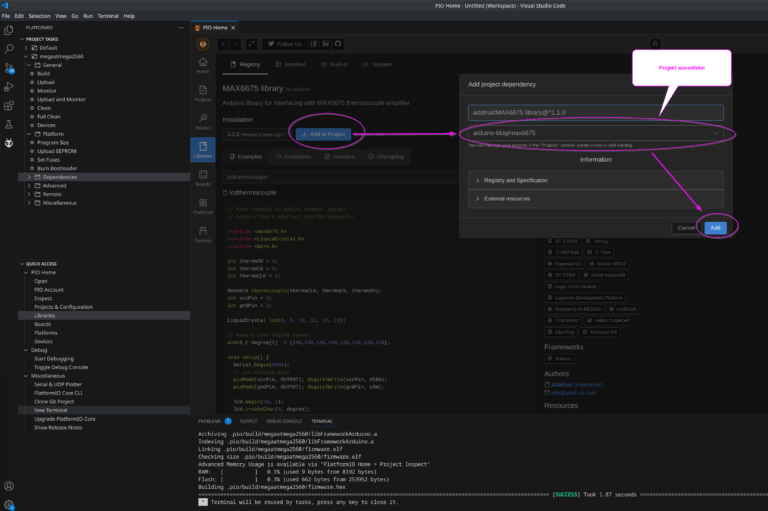Expand External resources section
This screenshot has height=511, width=768.
596,198
